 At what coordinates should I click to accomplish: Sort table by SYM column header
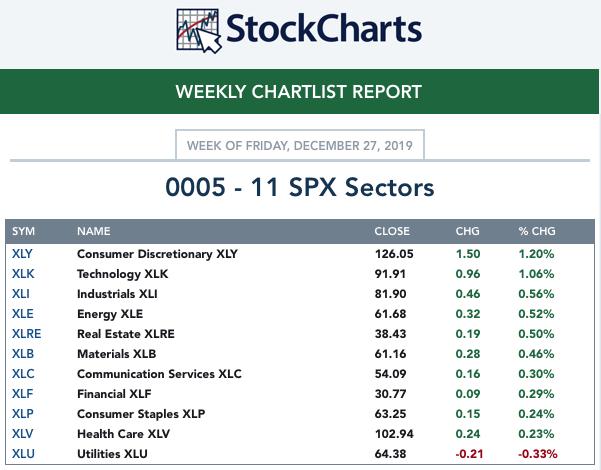(23, 231)
